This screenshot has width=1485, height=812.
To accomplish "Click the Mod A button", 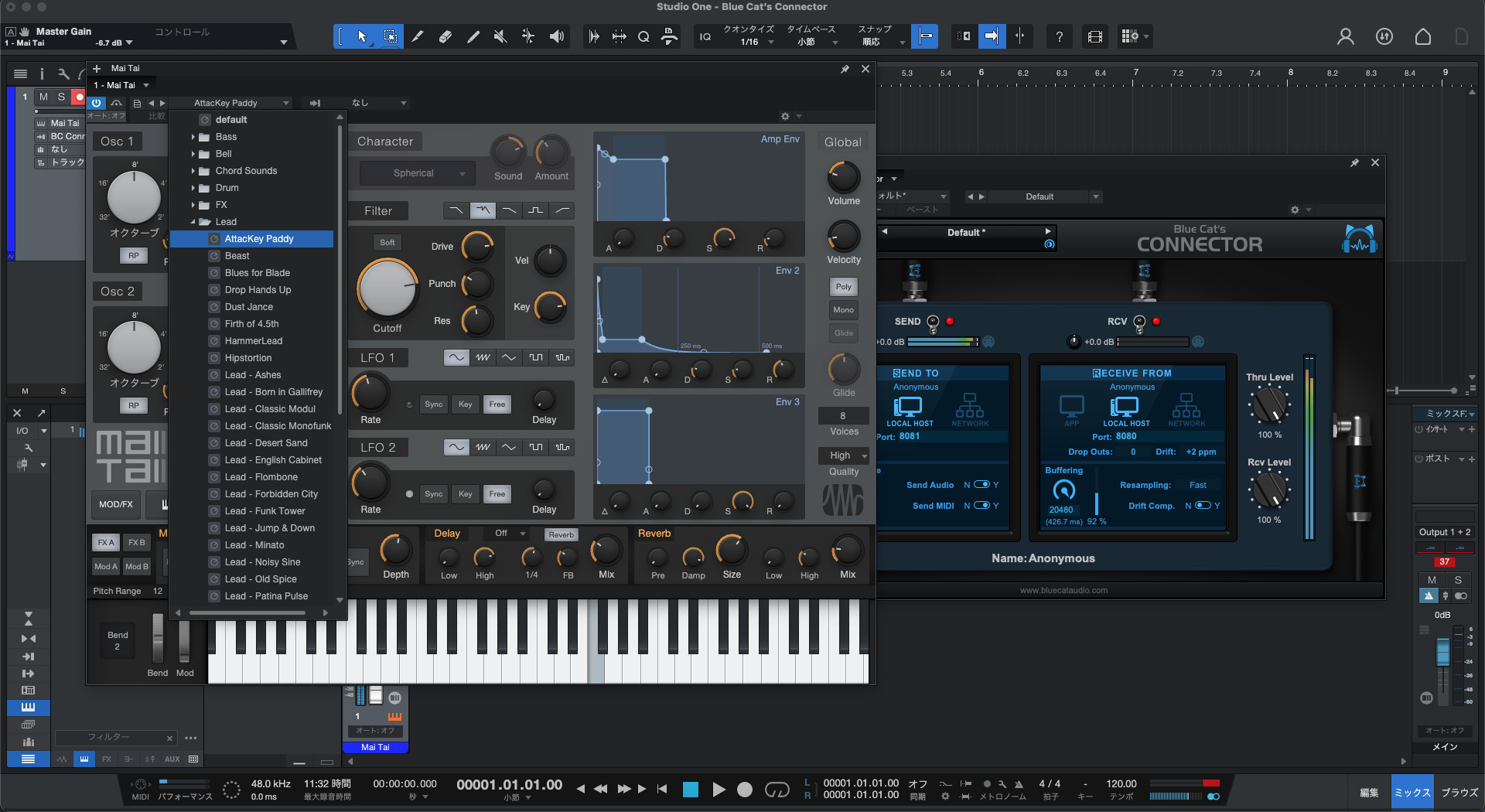I will [x=106, y=566].
